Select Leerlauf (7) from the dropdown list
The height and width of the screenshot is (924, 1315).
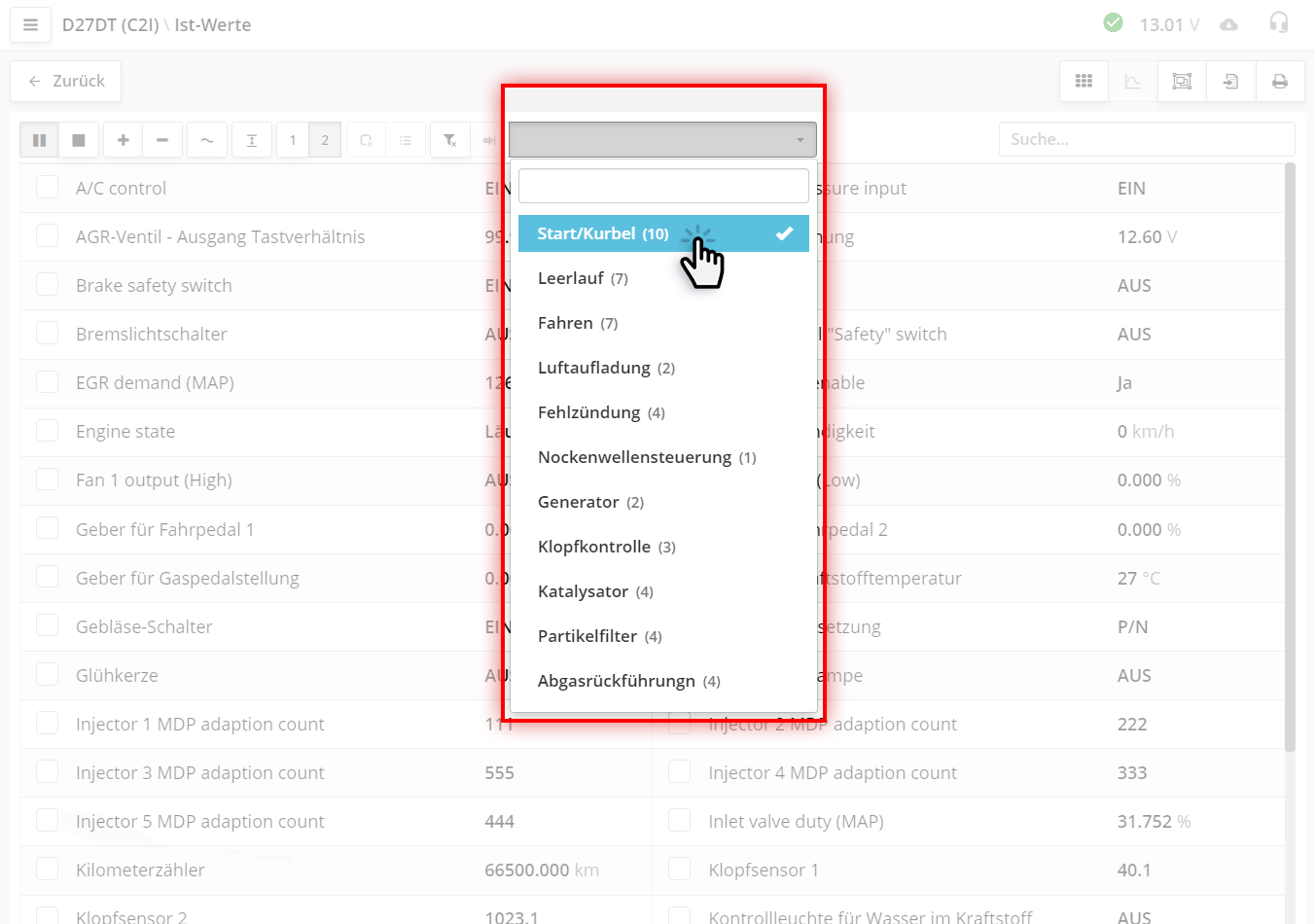tap(583, 278)
